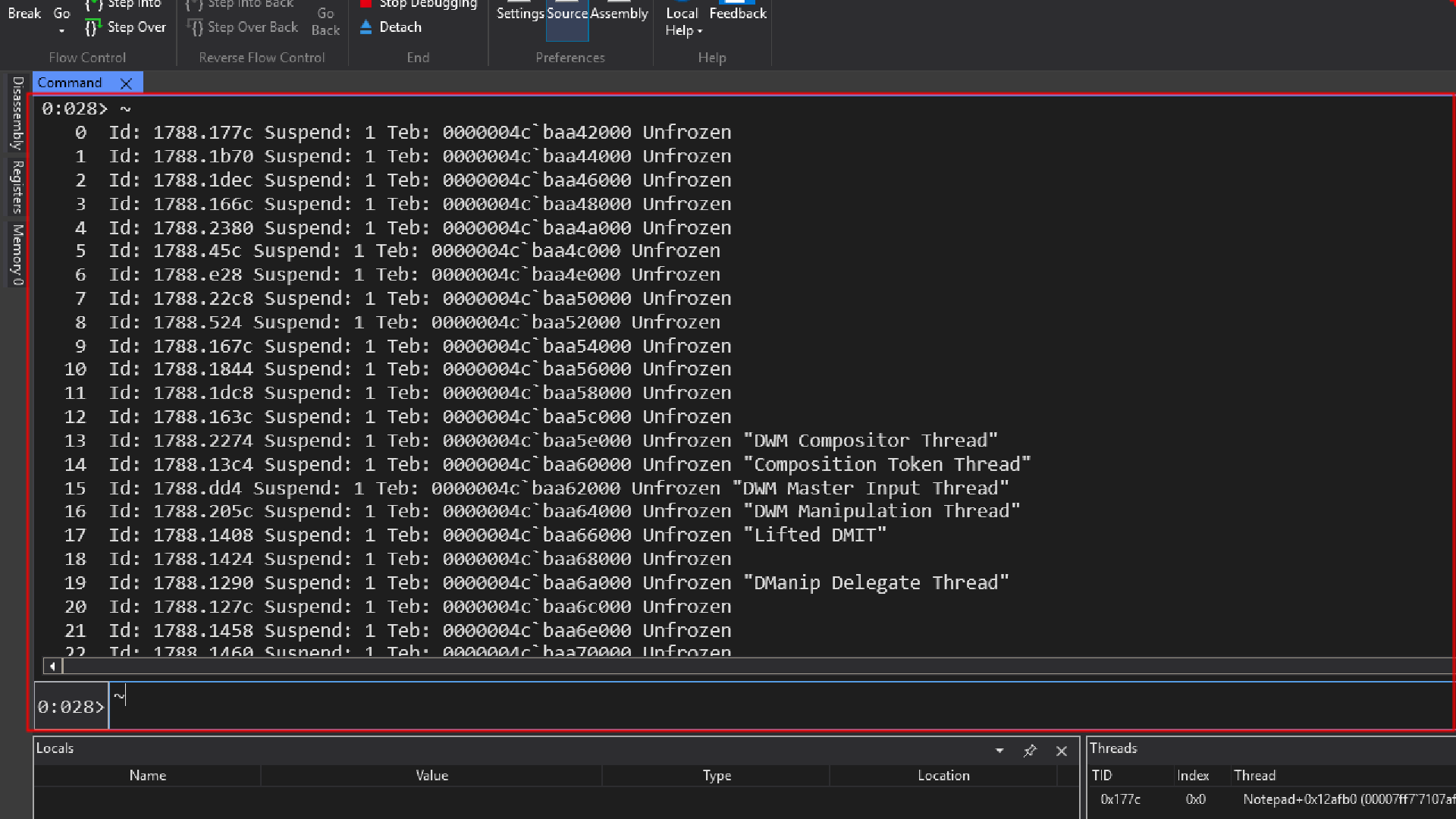Click Feedback in the Help group
Image resolution: width=1456 pixels, height=819 pixels.
pos(737,14)
